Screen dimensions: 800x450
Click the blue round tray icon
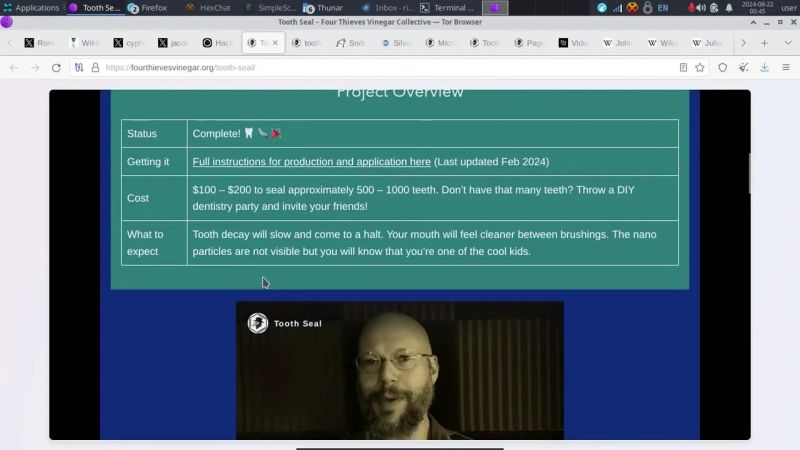coord(602,8)
